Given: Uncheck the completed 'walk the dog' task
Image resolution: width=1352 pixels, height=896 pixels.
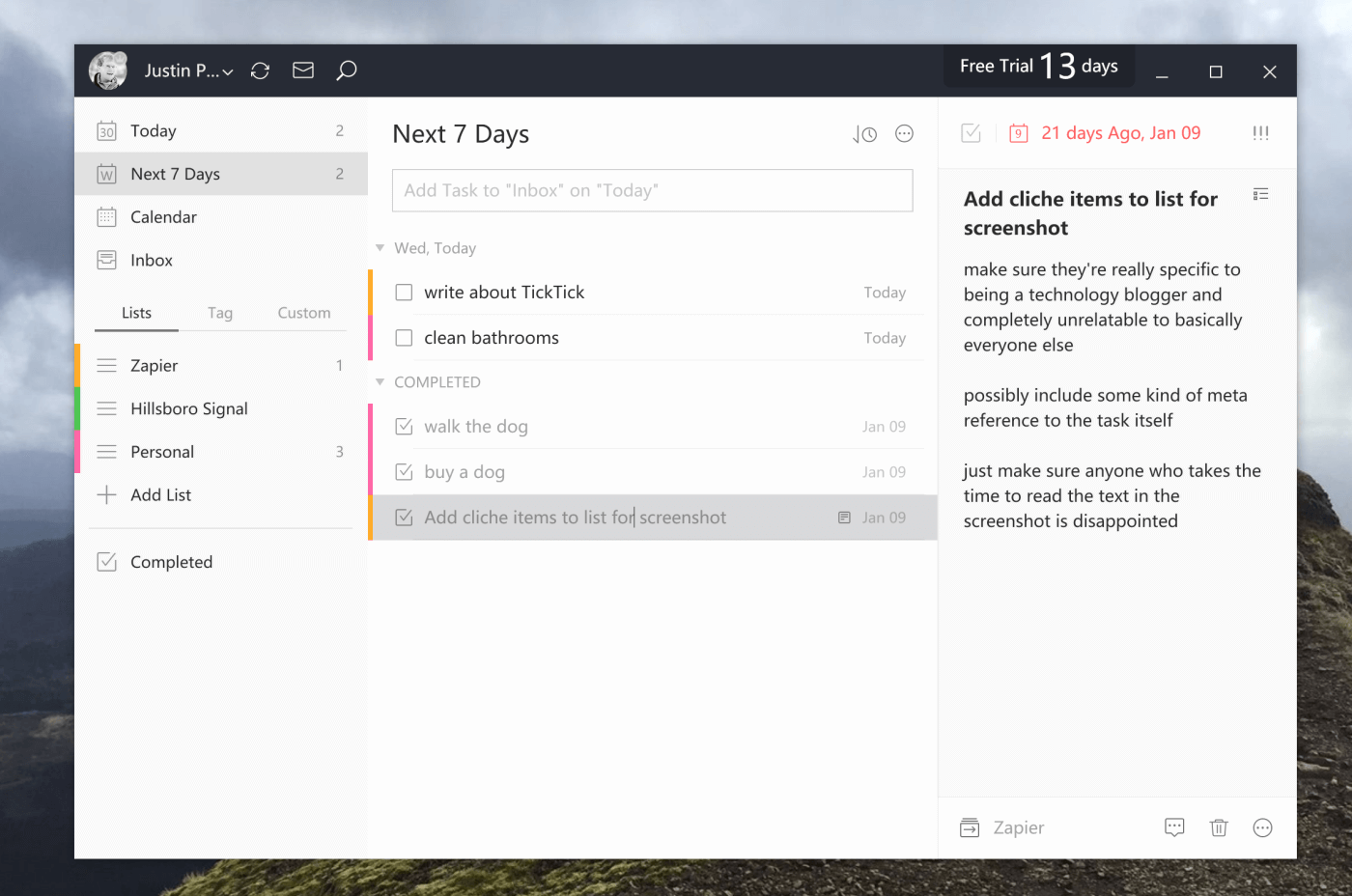Looking at the screenshot, I should pos(403,426).
